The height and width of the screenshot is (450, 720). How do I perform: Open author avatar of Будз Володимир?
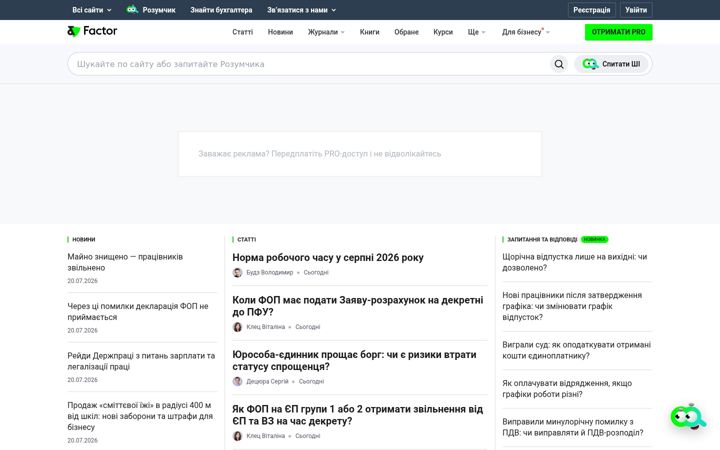point(237,273)
